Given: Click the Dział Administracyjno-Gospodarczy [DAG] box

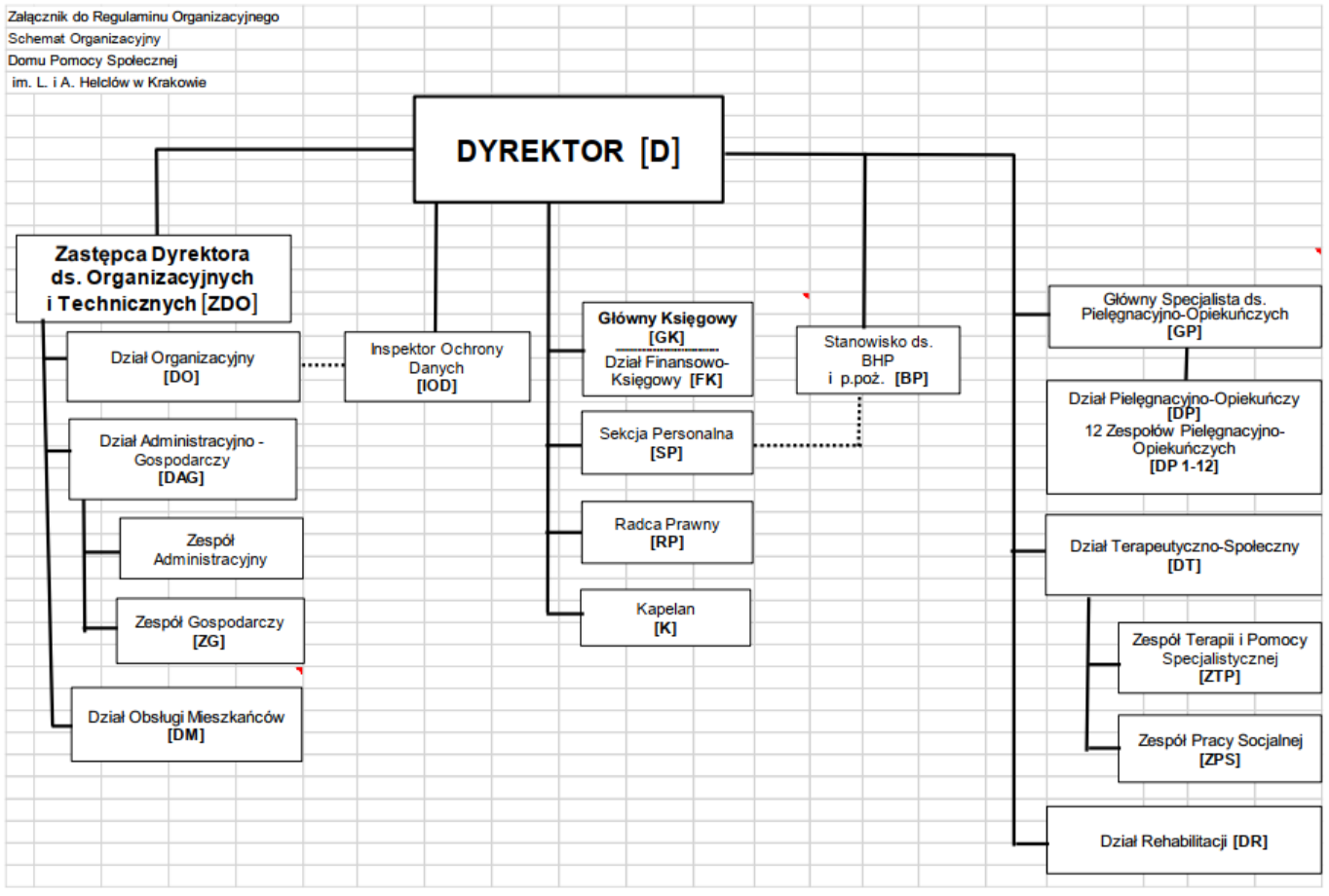Looking at the screenshot, I should 182,460.
